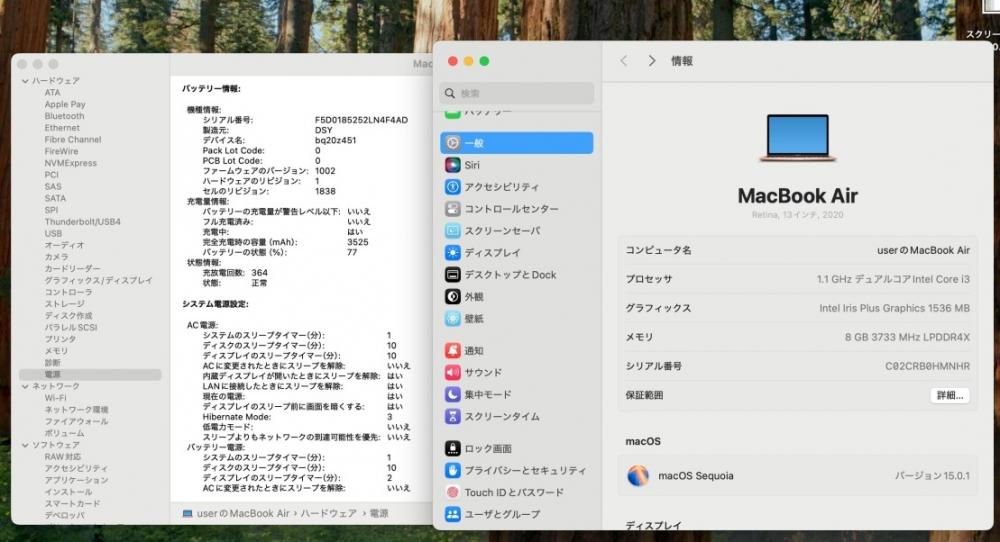Open the プライバシーとセキュリティ icon
The height and width of the screenshot is (542, 1000).
(453, 470)
